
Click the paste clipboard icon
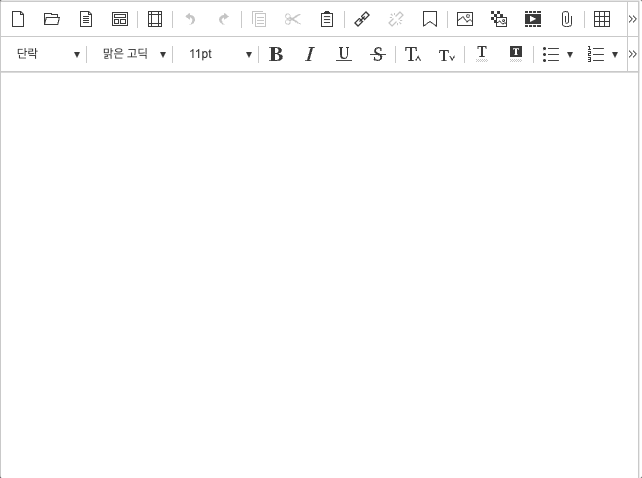(x=326, y=19)
